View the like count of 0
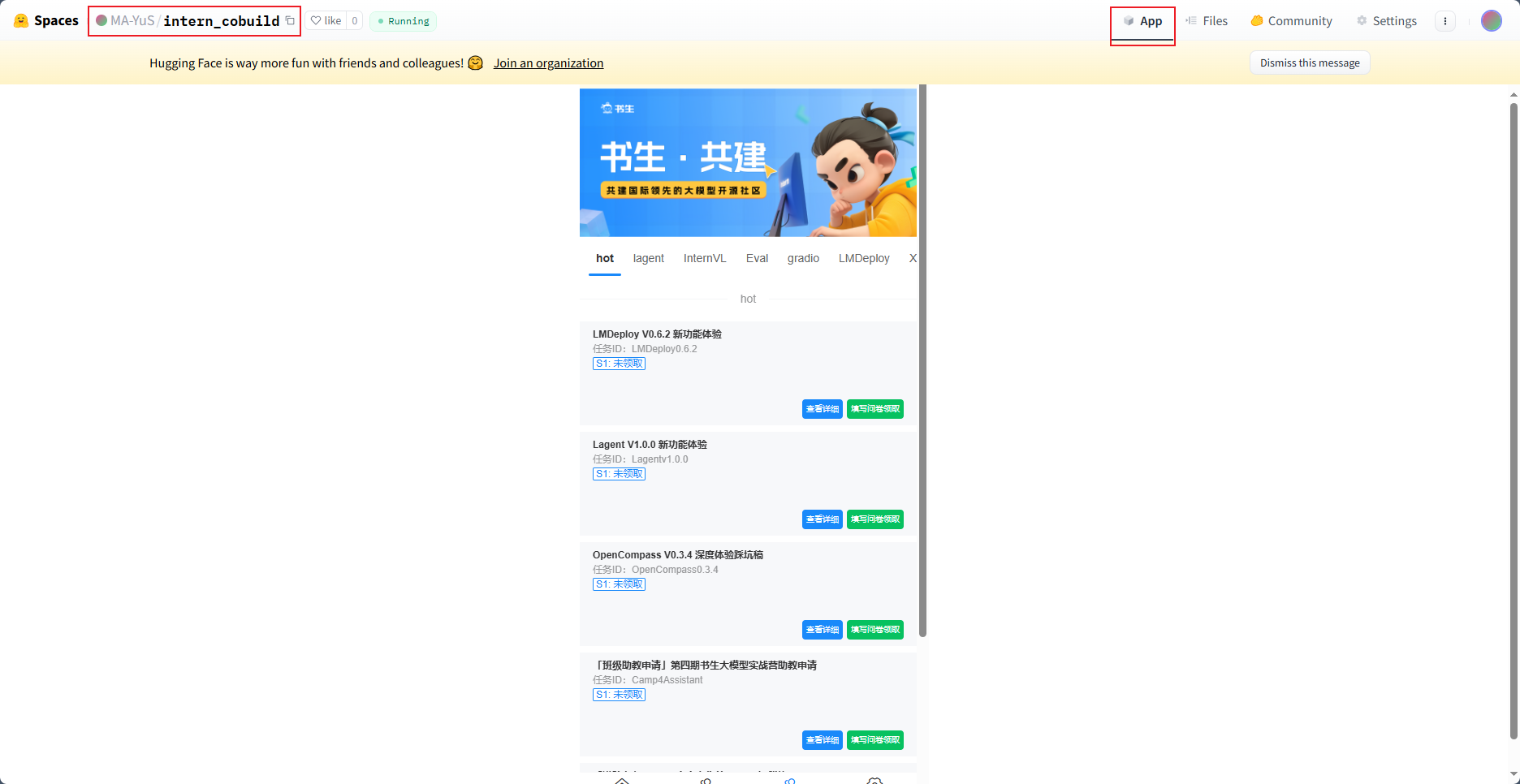1520x784 pixels. click(355, 21)
